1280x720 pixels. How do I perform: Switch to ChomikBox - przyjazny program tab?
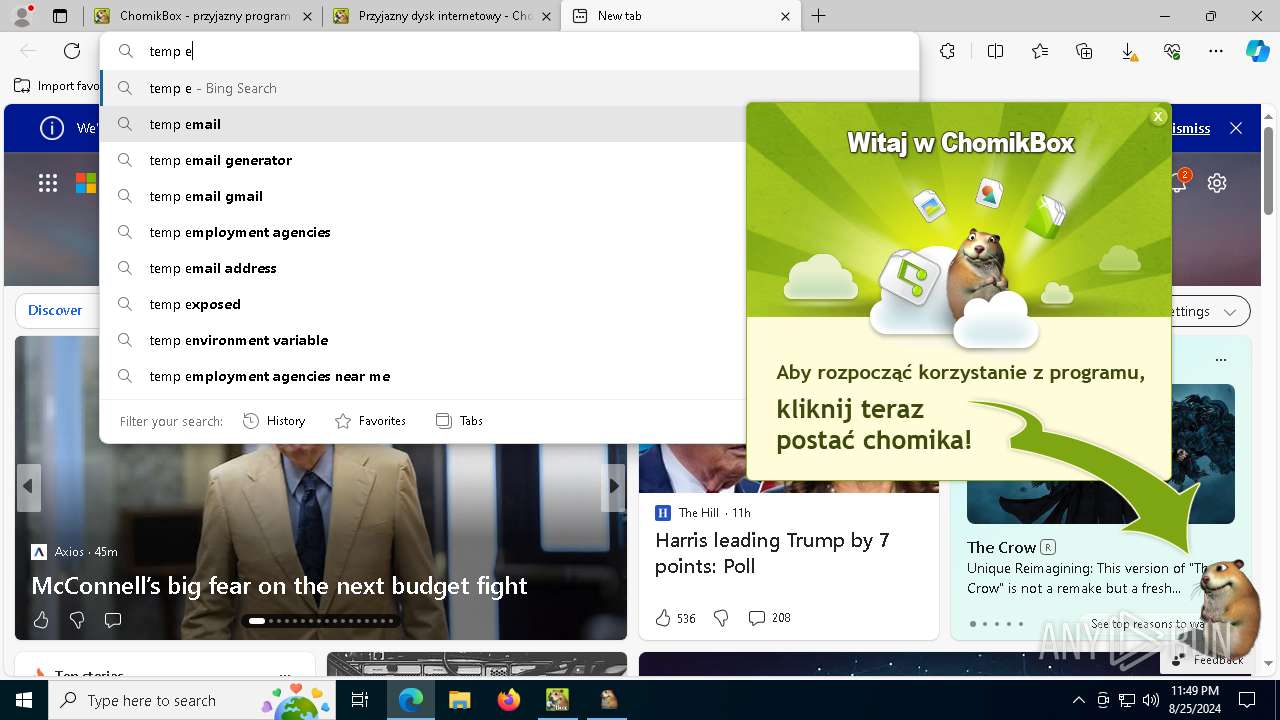(203, 16)
